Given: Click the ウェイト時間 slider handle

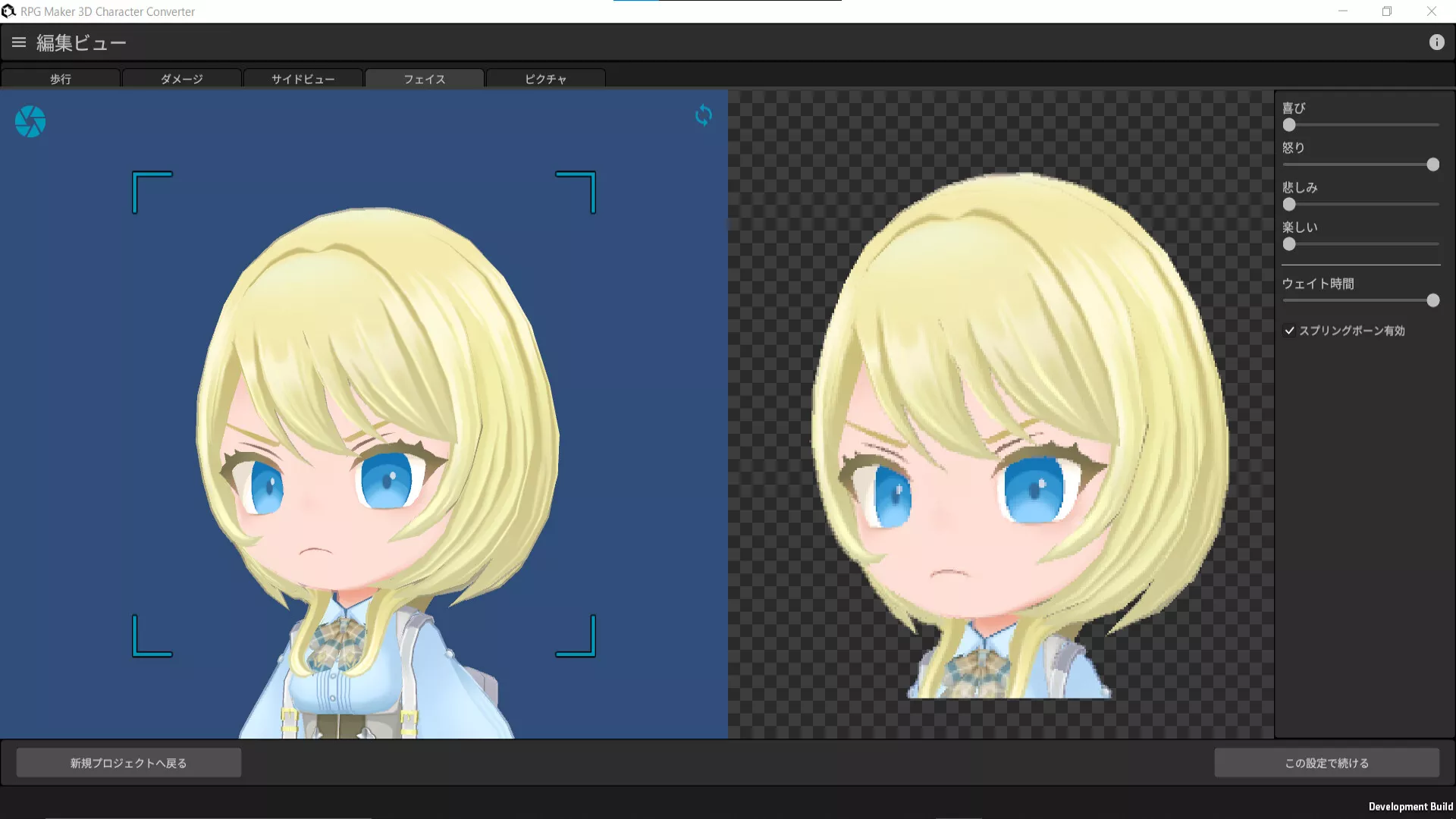Looking at the screenshot, I should point(1432,300).
